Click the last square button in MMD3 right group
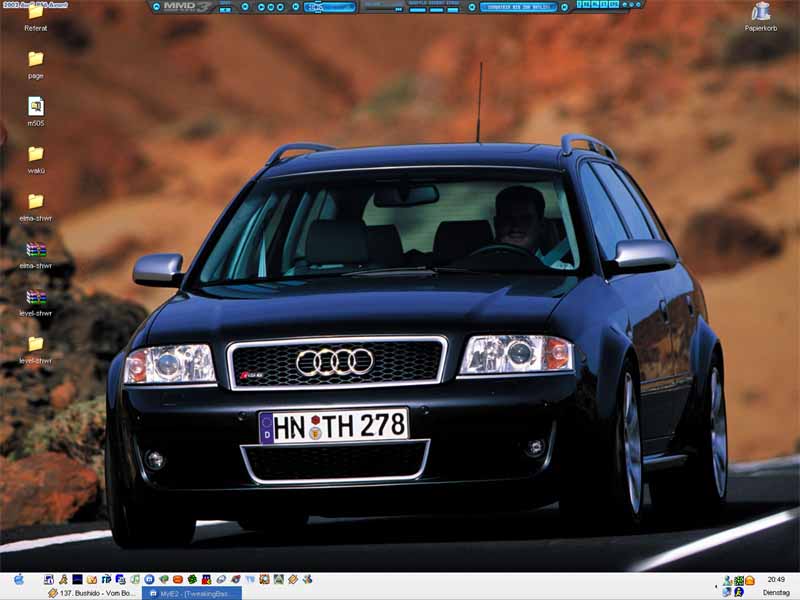 [614, 5]
